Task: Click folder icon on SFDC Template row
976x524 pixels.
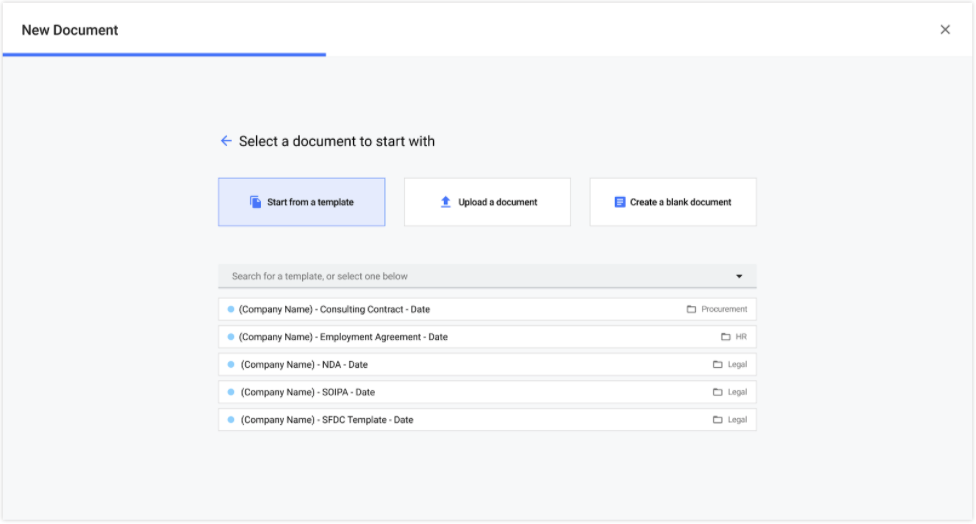Action: click(x=717, y=420)
